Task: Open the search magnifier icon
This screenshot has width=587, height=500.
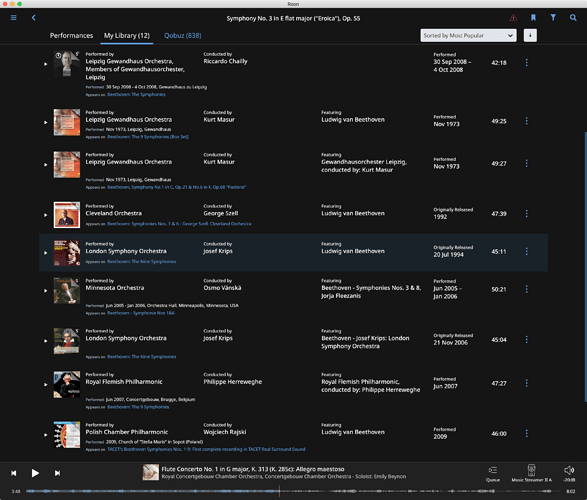Action: click(x=573, y=18)
